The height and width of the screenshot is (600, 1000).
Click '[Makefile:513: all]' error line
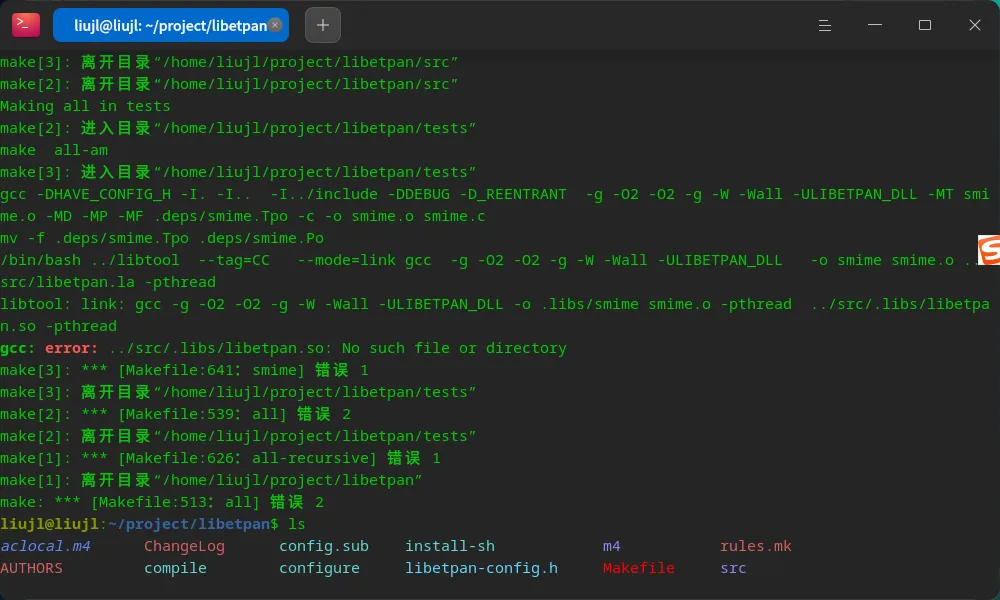(x=162, y=502)
